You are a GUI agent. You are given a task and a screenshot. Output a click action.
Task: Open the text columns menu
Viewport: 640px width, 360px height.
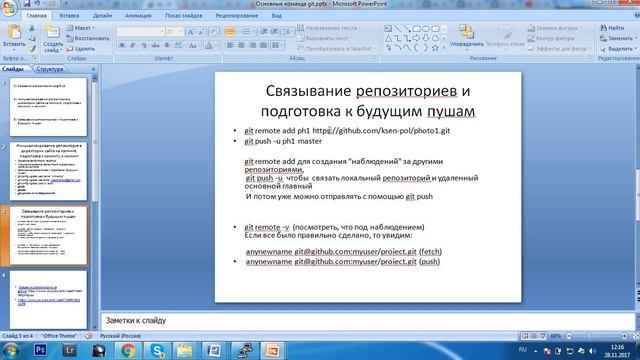tap(276, 45)
